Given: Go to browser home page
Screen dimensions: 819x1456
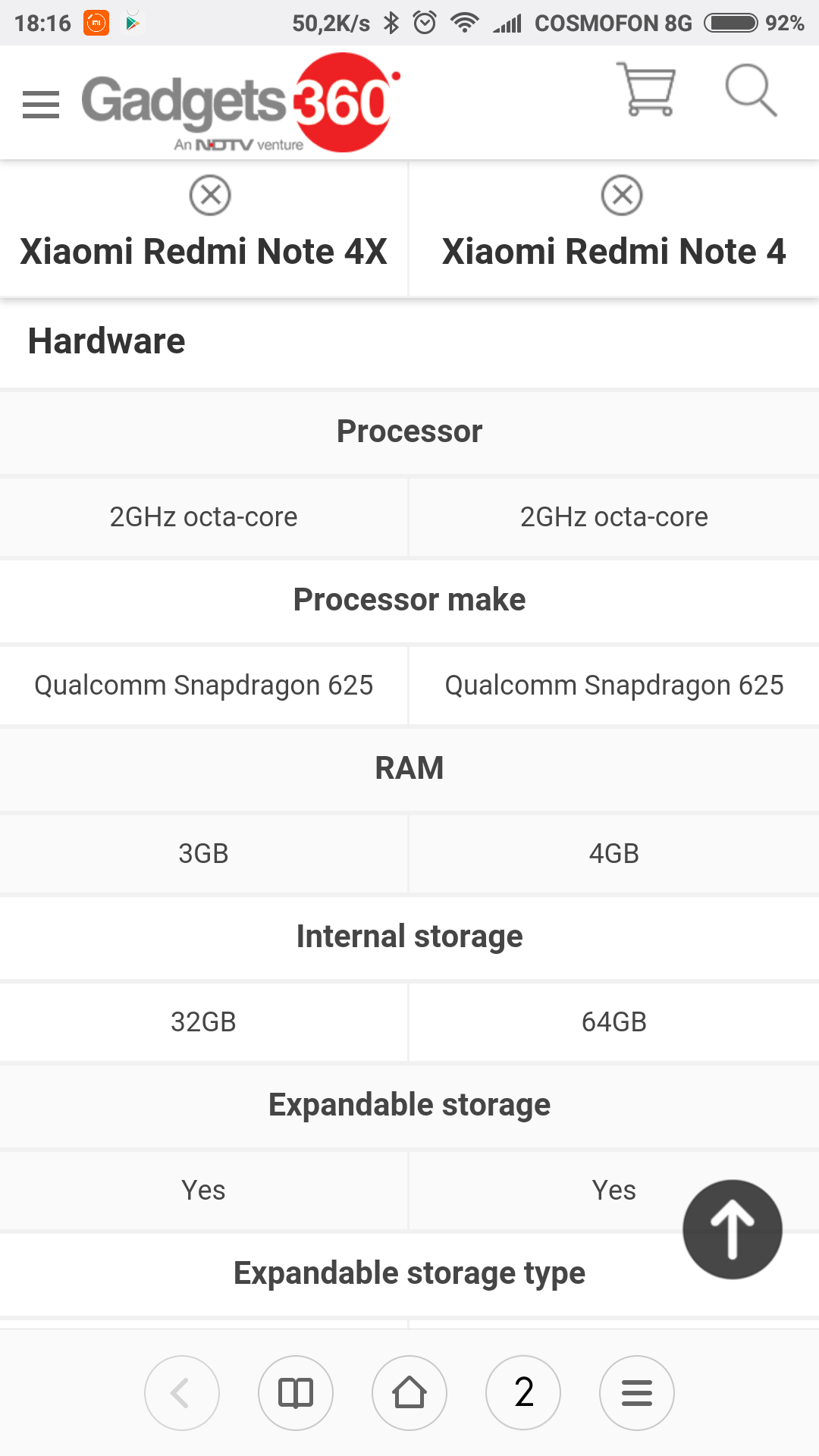Looking at the screenshot, I should point(409,1392).
